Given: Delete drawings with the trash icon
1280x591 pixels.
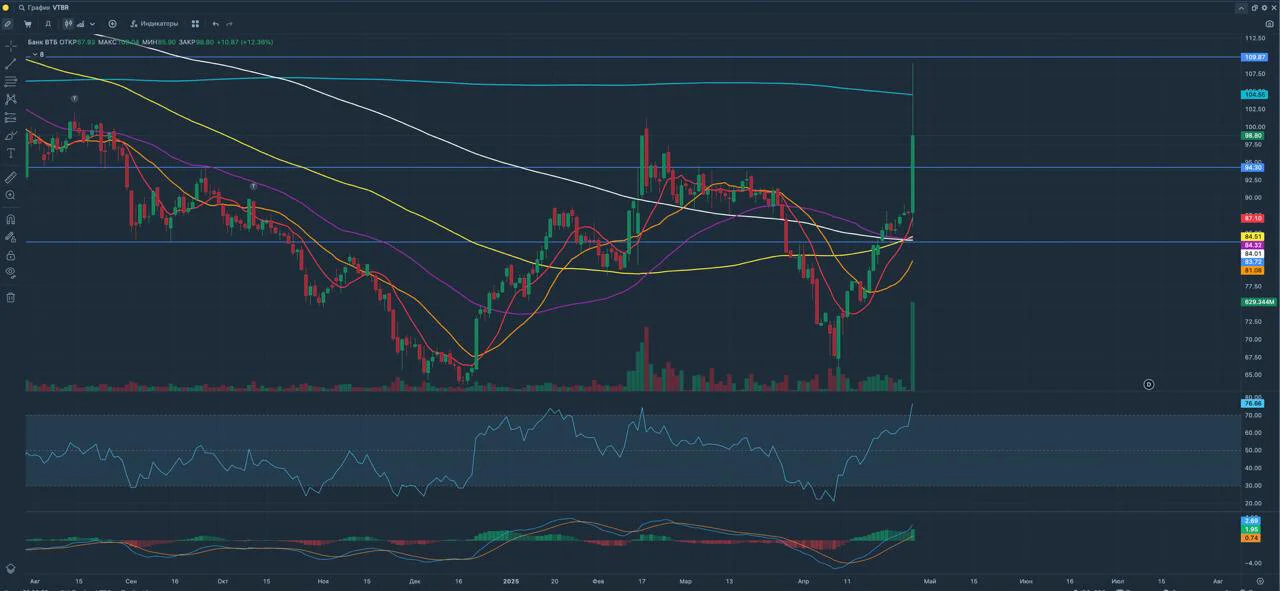Looking at the screenshot, I should pyautogui.click(x=10, y=297).
